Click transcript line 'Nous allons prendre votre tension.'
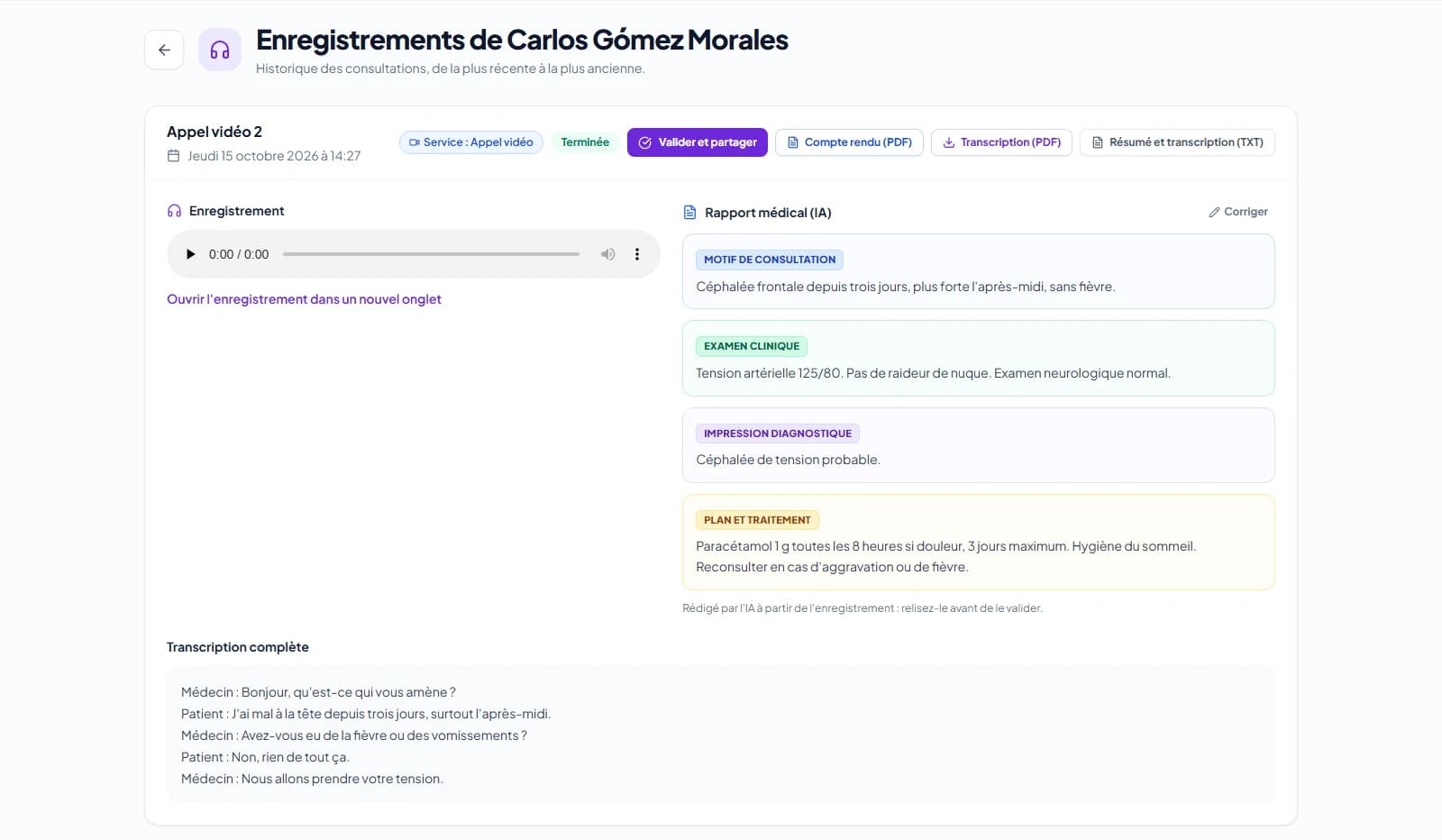1442x840 pixels. pyautogui.click(x=312, y=779)
